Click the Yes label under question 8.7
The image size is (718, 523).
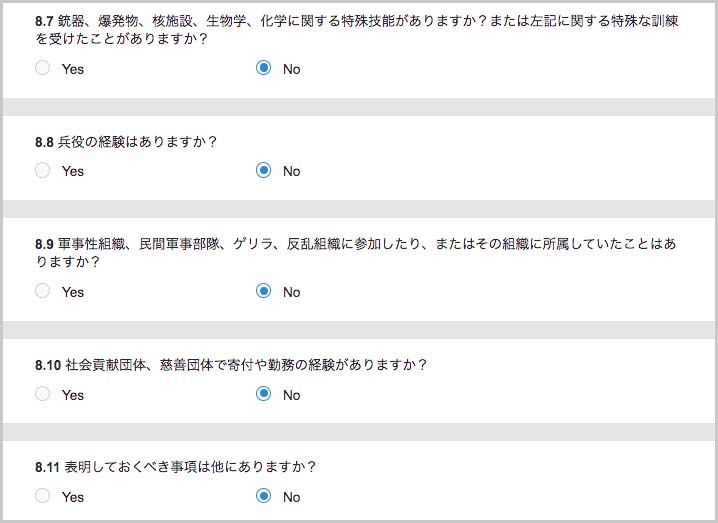pyautogui.click(x=73, y=69)
